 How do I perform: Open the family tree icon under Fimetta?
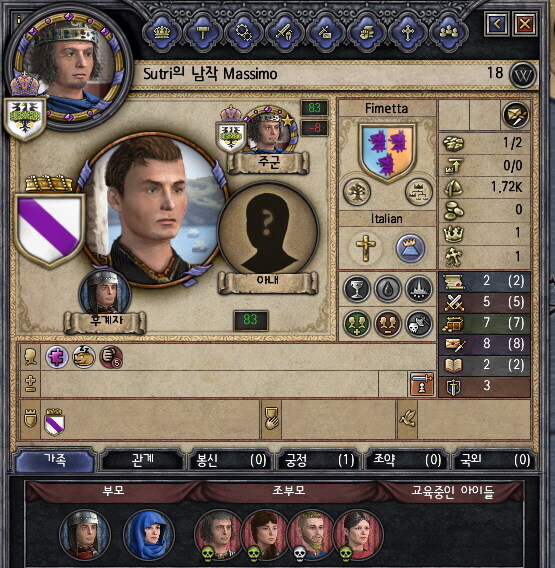(x=357, y=192)
